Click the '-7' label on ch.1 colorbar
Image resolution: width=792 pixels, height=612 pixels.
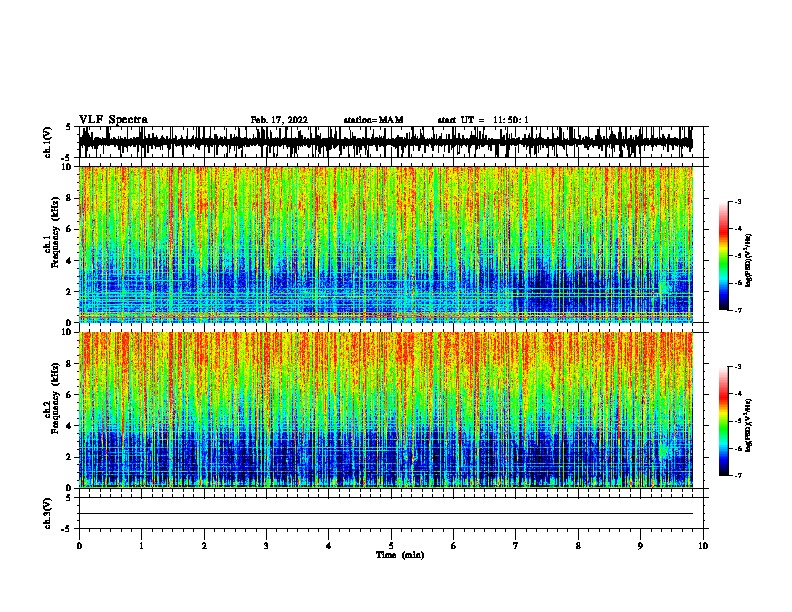[x=737, y=310]
